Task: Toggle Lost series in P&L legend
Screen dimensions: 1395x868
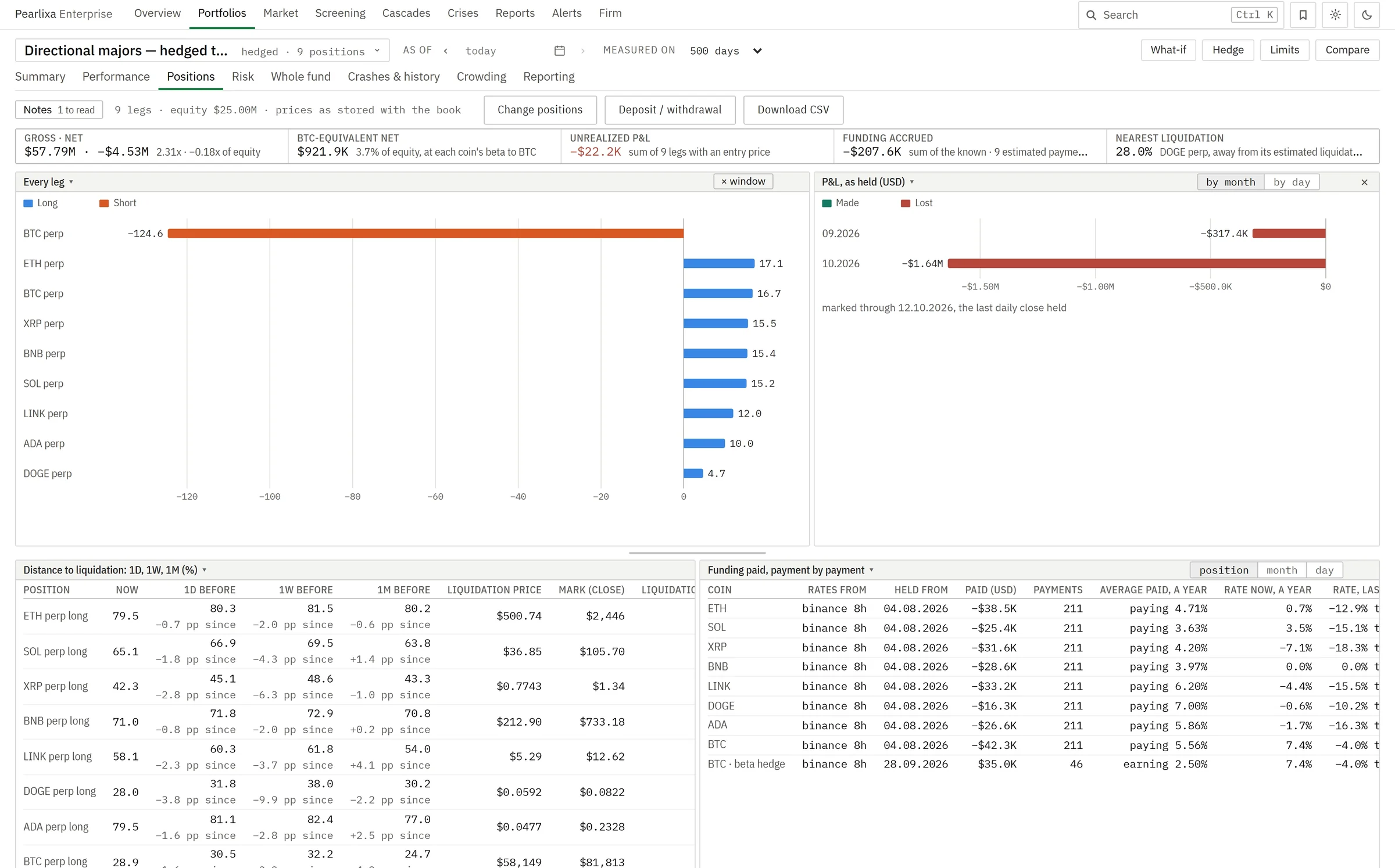Action: click(x=917, y=203)
